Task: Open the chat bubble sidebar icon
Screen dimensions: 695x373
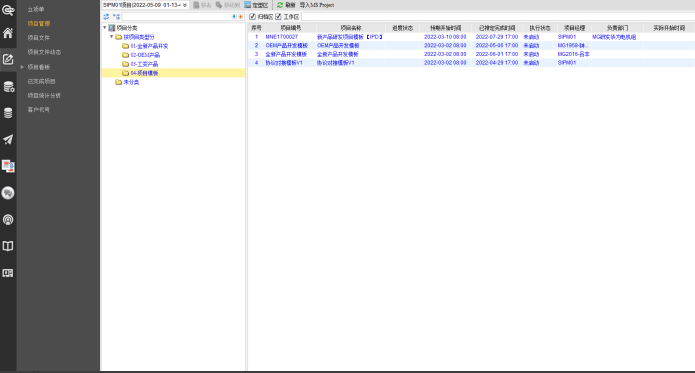Action: tap(8, 193)
